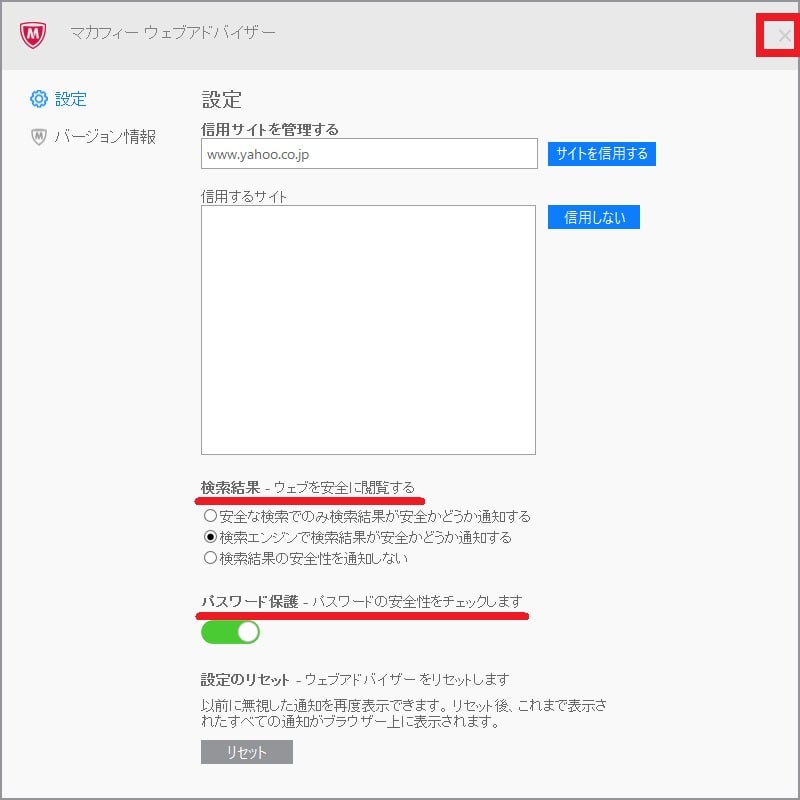Open the 設定 sidebar section

click(x=70, y=98)
